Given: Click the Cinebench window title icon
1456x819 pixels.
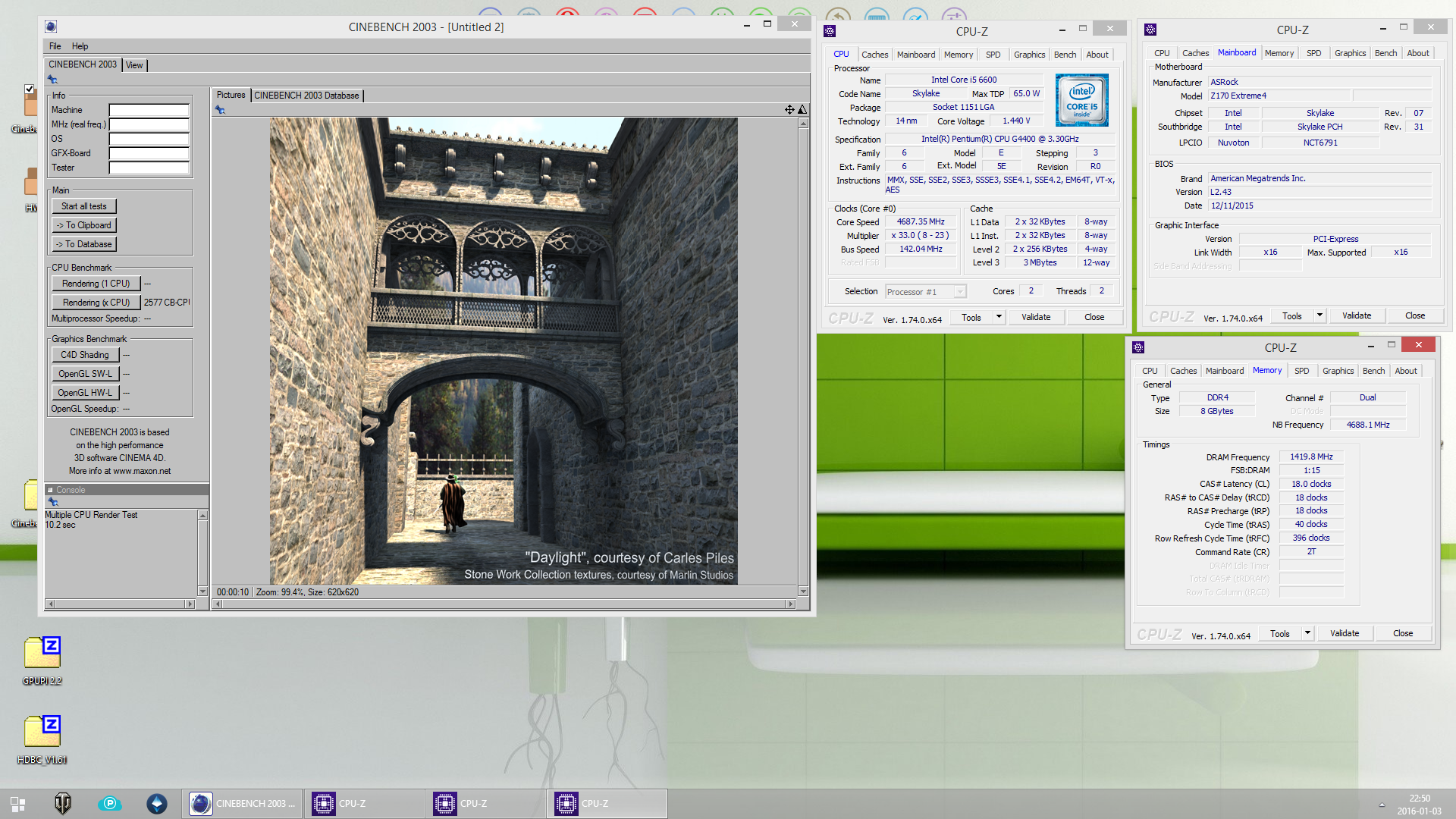Looking at the screenshot, I should [x=51, y=27].
